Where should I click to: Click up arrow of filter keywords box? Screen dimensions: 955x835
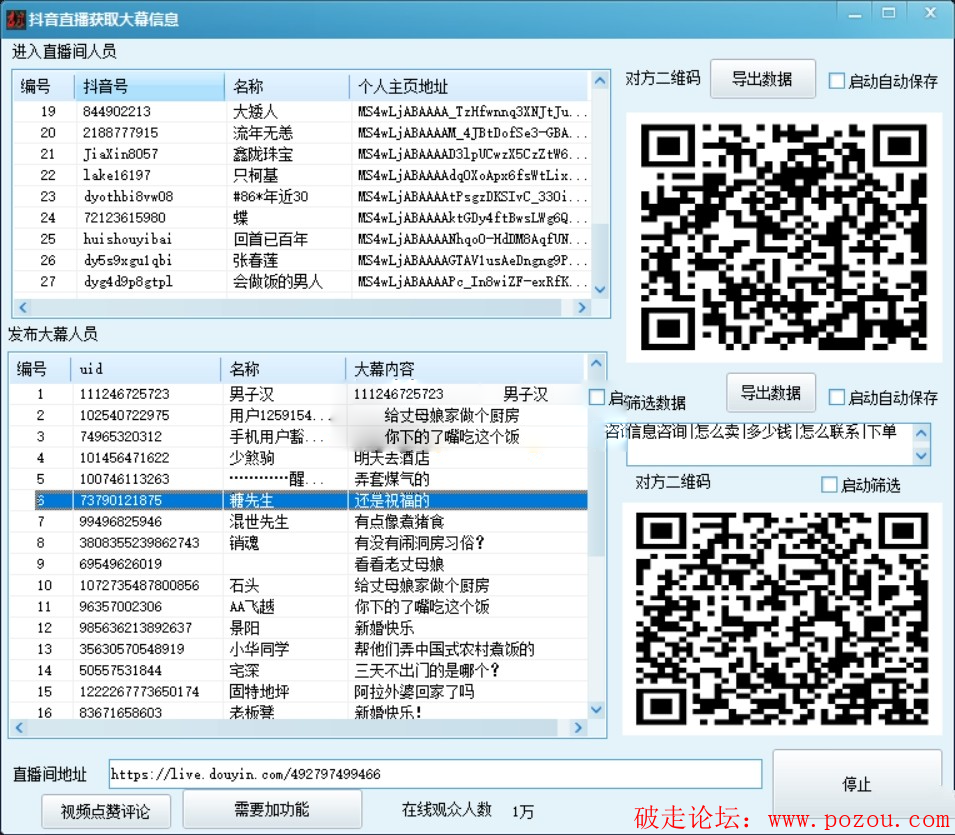pyautogui.click(x=922, y=433)
